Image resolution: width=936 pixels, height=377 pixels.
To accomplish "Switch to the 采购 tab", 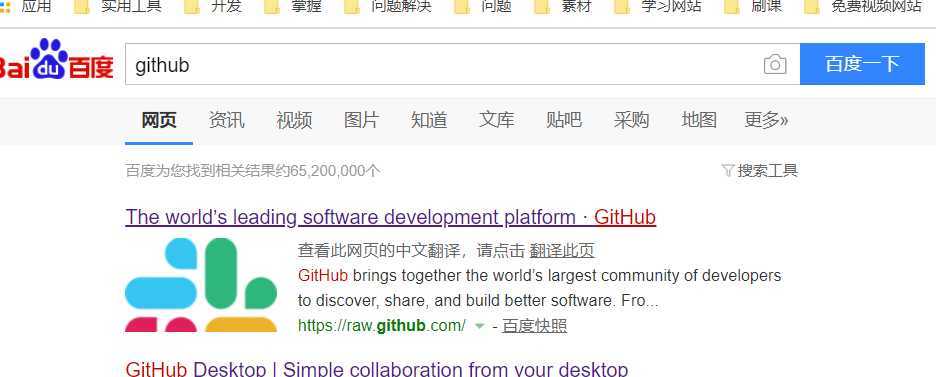I will pos(631,120).
